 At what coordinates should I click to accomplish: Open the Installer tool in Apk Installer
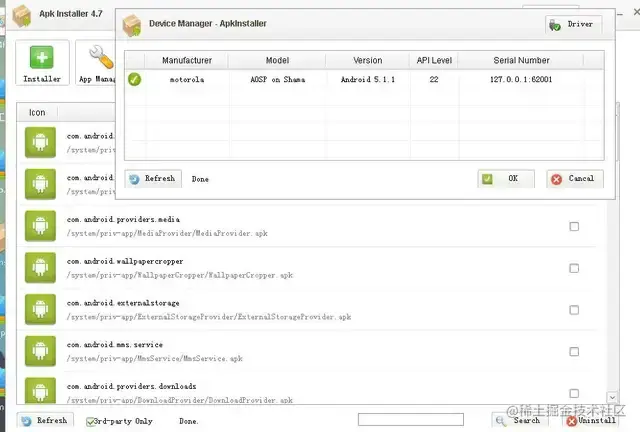(x=42, y=62)
